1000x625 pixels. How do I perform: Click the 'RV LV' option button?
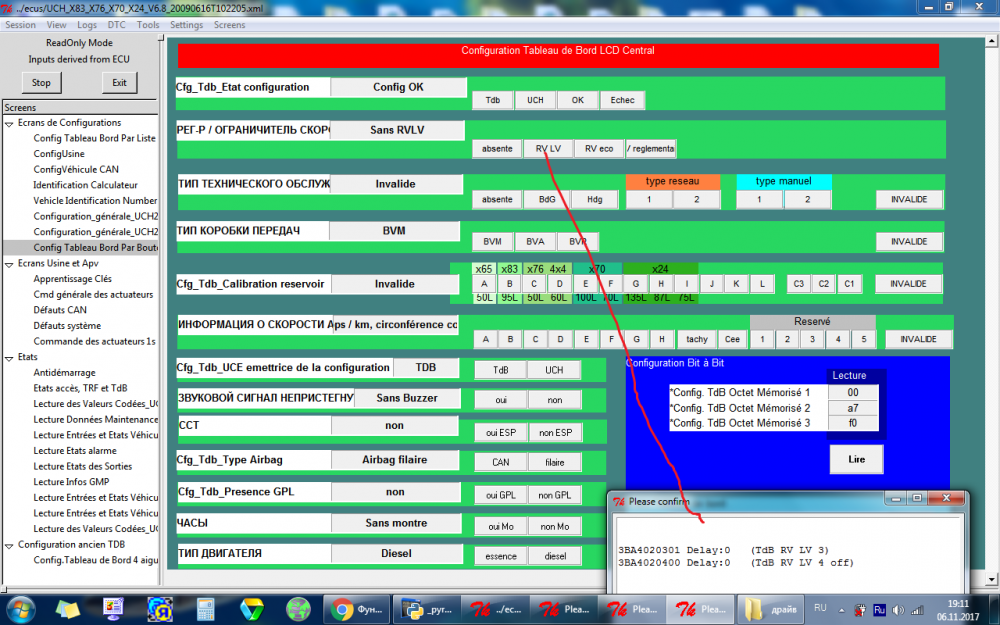(x=548, y=149)
